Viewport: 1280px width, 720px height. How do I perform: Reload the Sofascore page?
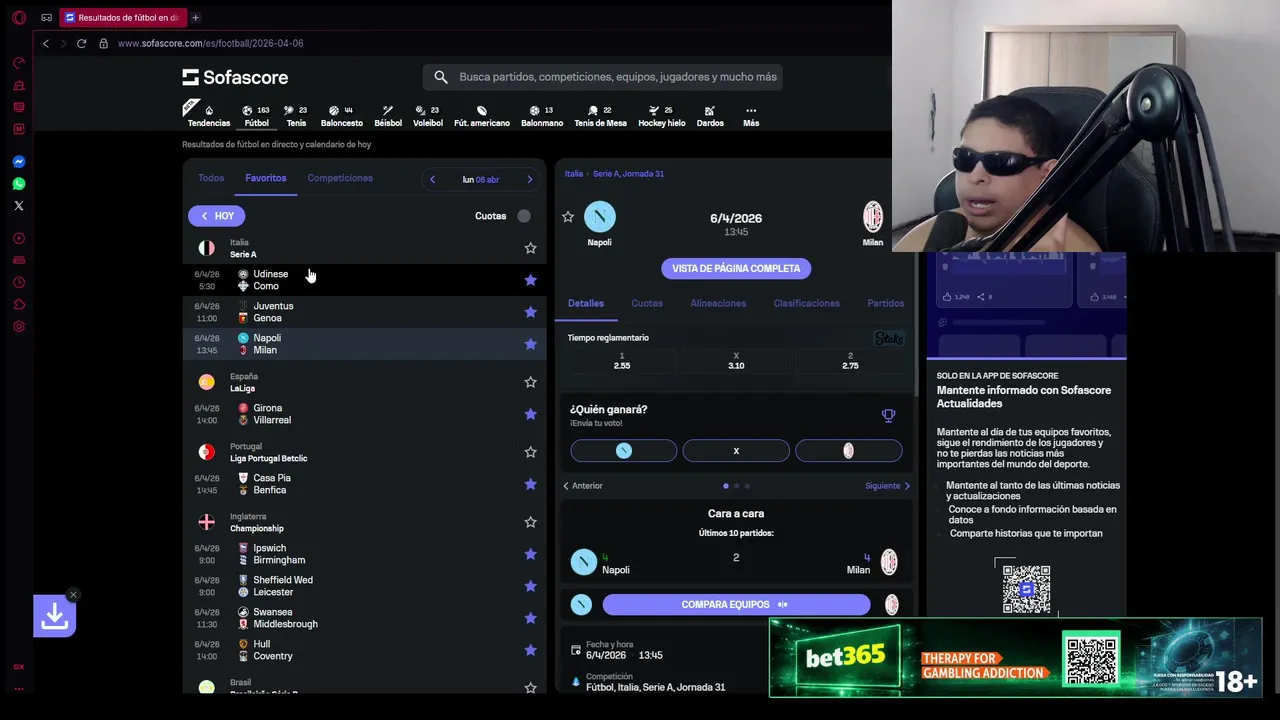(x=81, y=43)
